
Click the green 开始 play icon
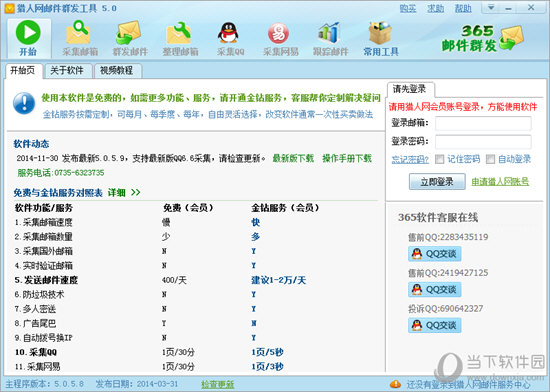28,33
